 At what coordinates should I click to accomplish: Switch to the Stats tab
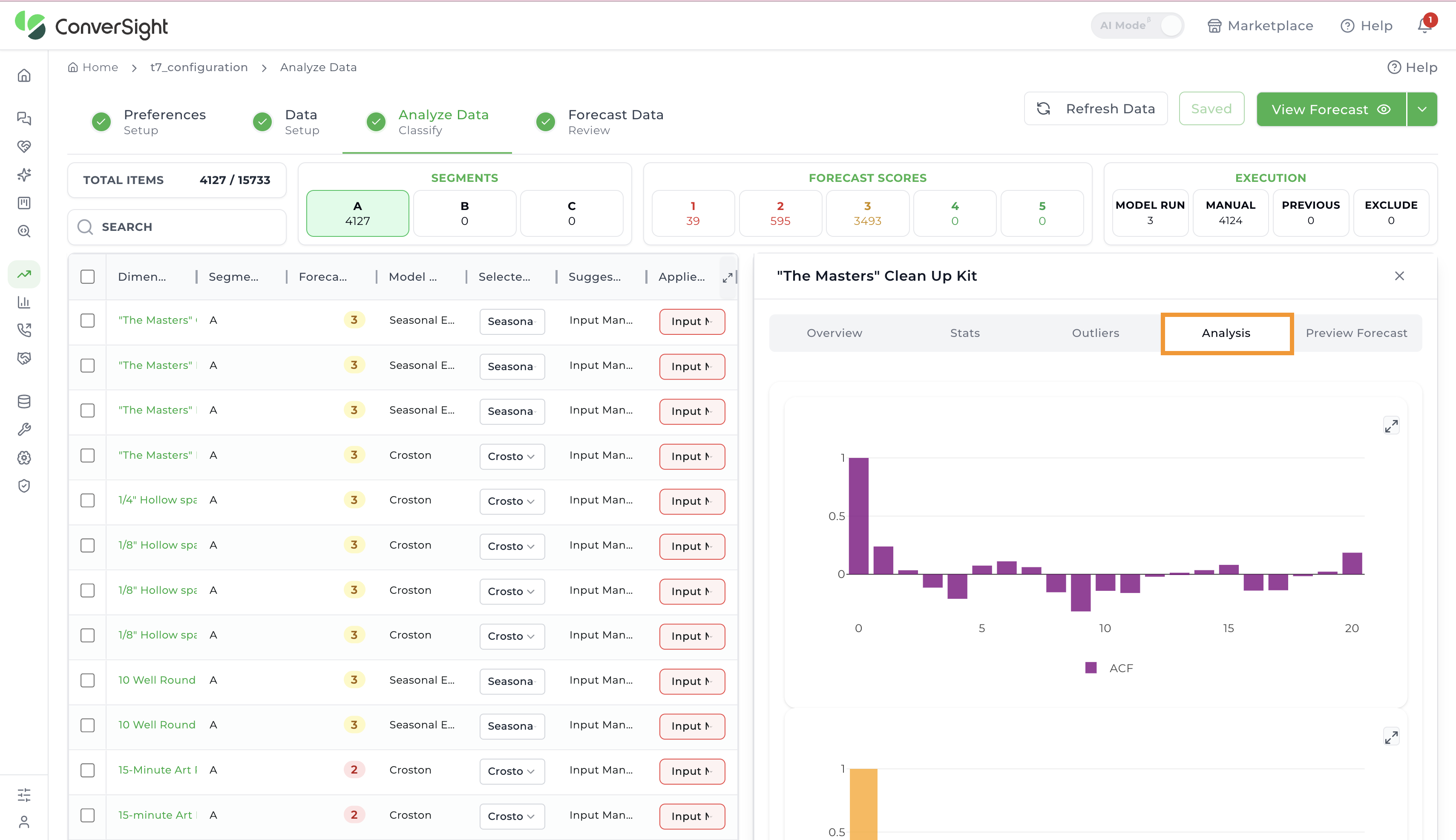click(x=964, y=334)
